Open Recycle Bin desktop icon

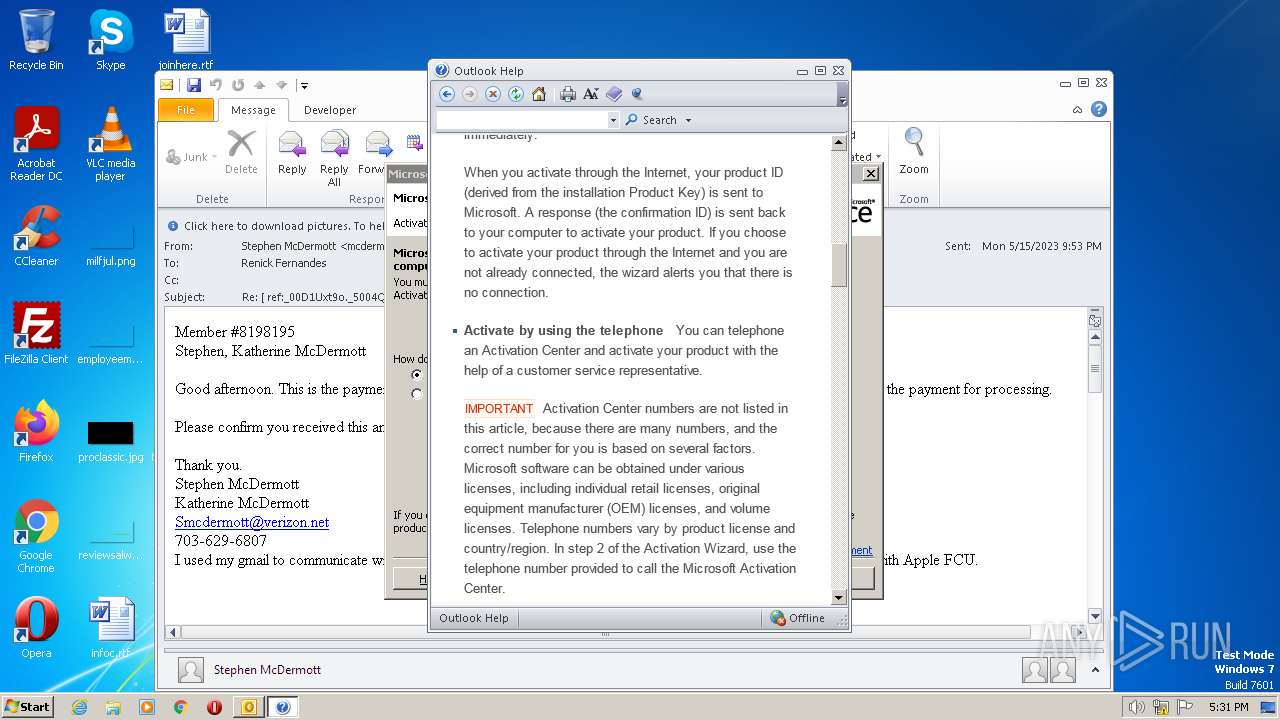coord(36,40)
